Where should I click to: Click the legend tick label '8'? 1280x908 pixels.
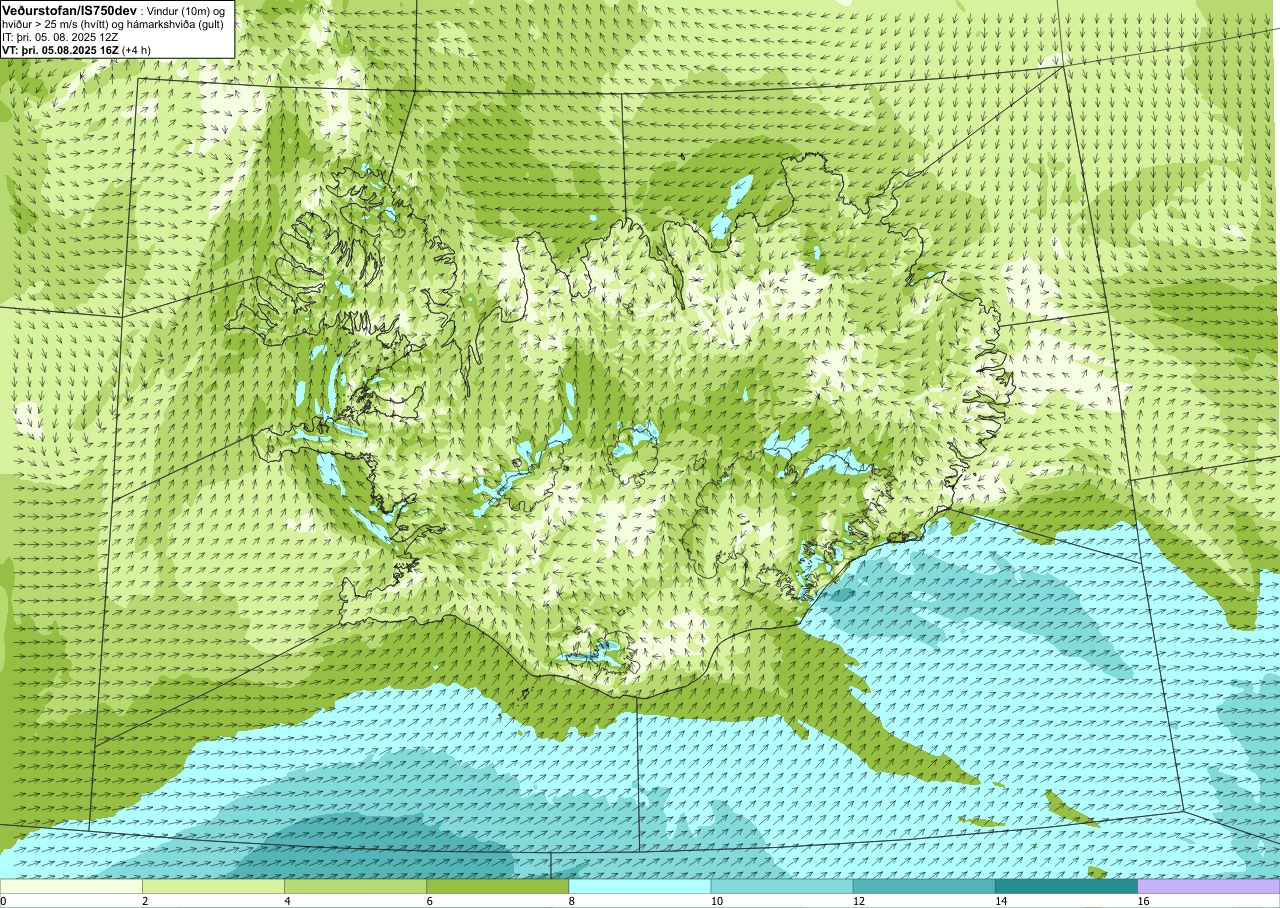click(572, 901)
